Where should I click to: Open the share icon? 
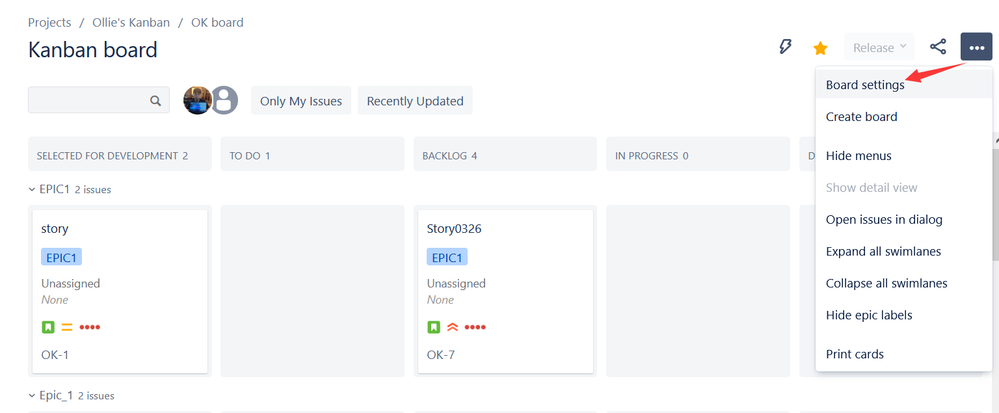click(938, 47)
